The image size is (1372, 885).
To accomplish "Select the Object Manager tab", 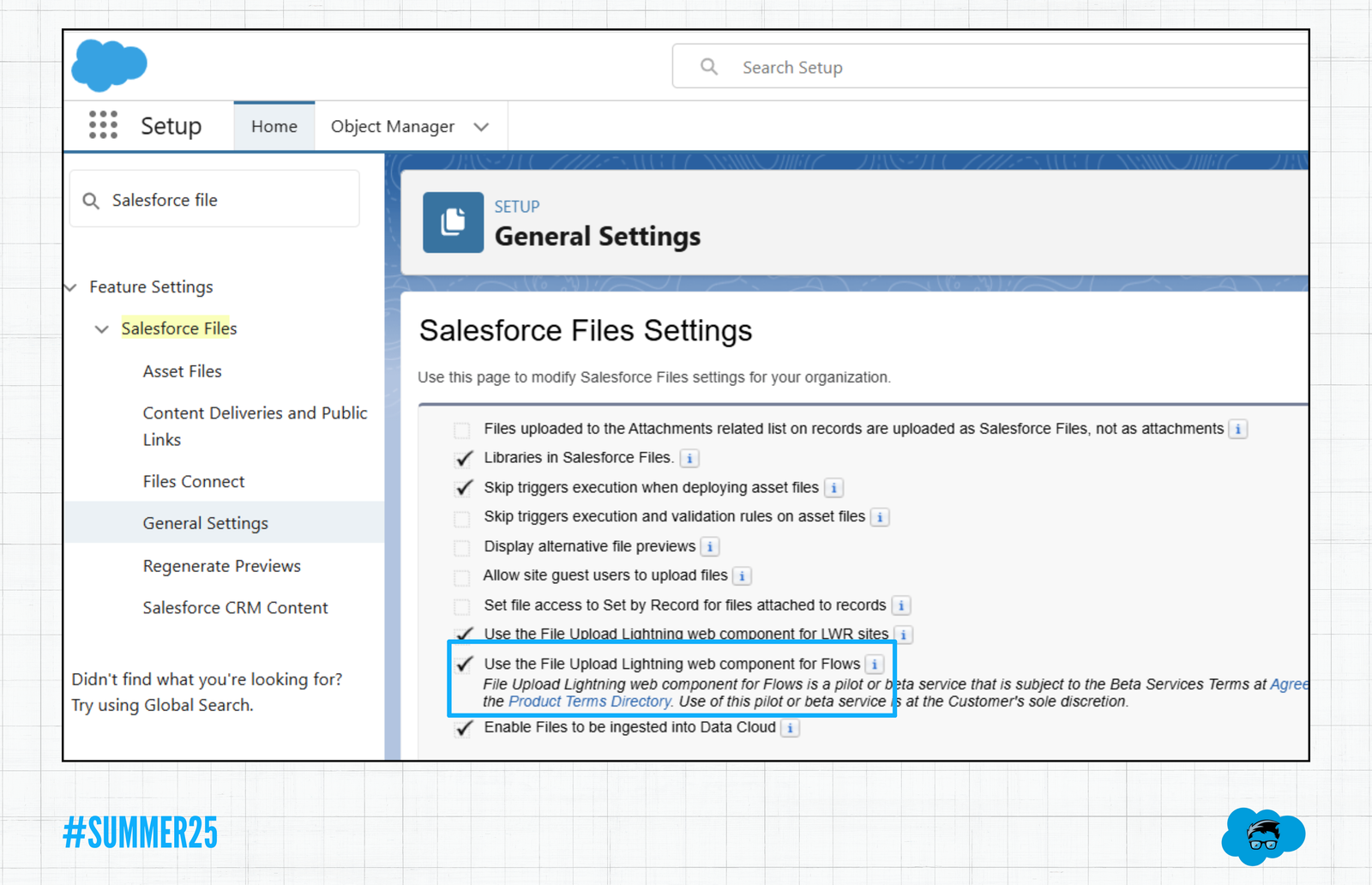I will click(x=393, y=127).
